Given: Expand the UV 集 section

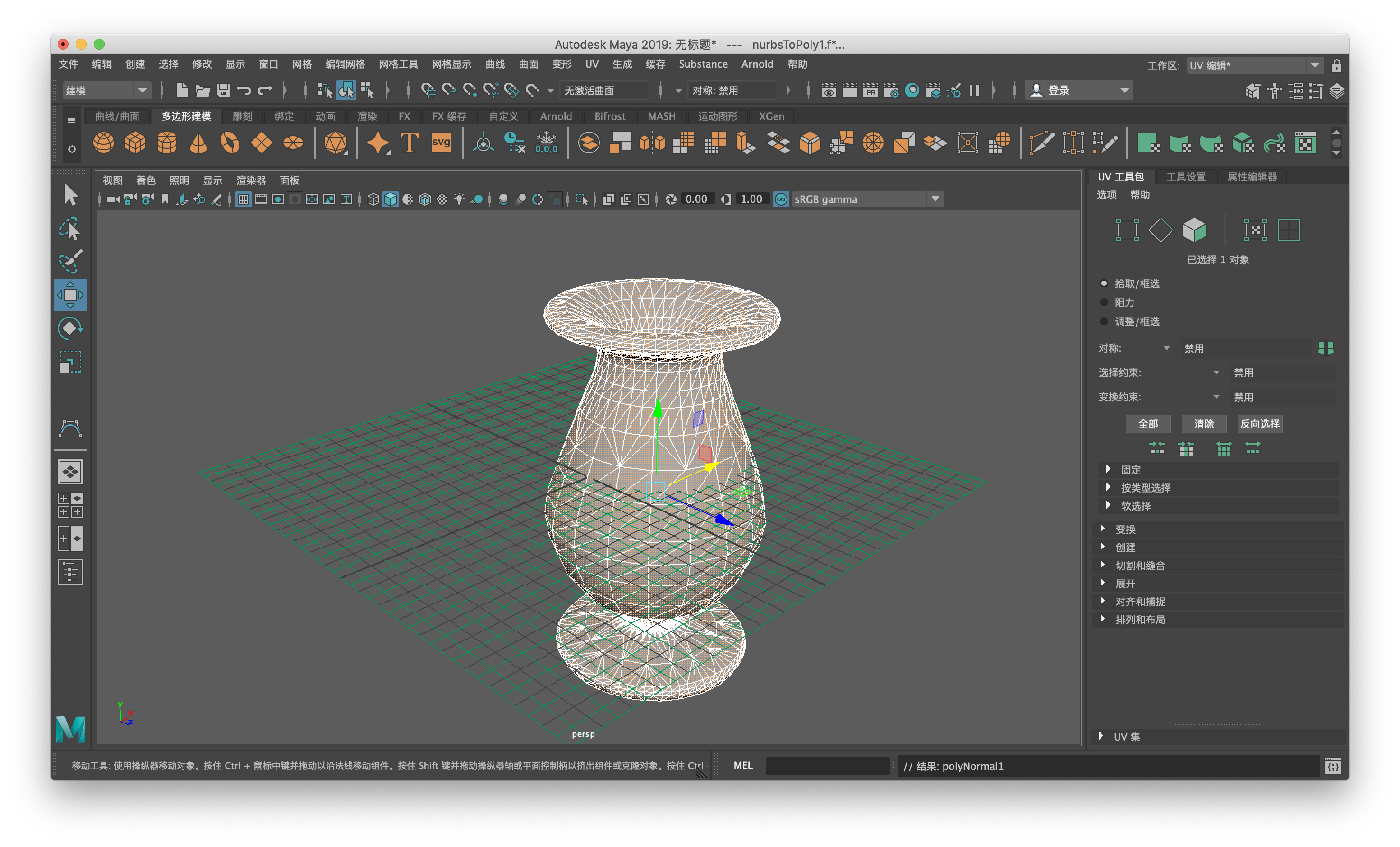Looking at the screenshot, I should click(1218, 737).
